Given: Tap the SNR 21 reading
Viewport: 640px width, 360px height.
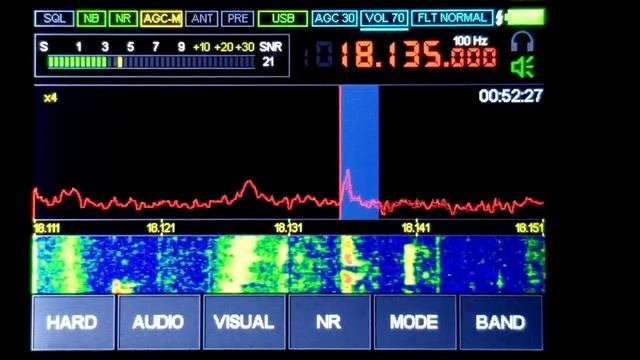Looking at the screenshot, I should [x=270, y=54].
